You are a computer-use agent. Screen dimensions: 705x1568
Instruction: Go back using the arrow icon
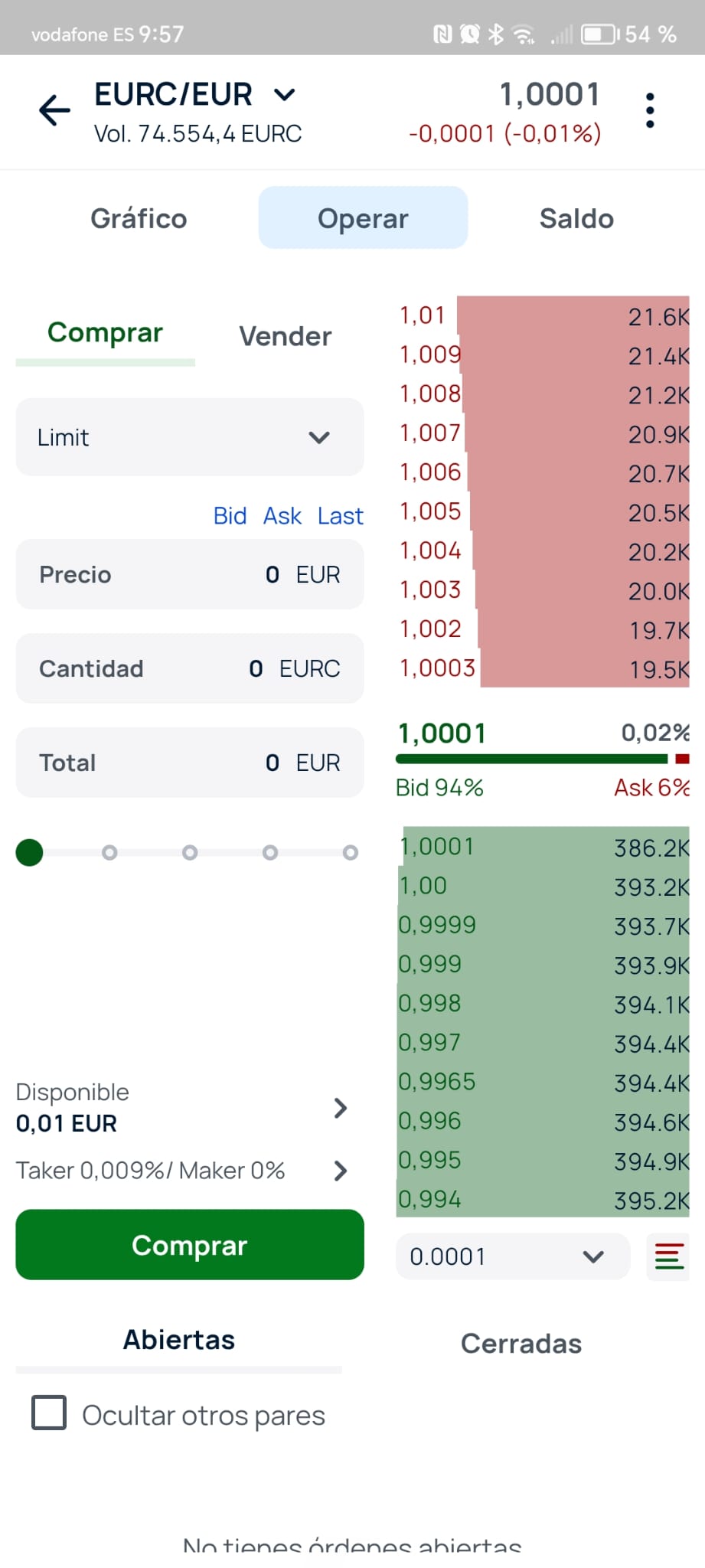[54, 110]
